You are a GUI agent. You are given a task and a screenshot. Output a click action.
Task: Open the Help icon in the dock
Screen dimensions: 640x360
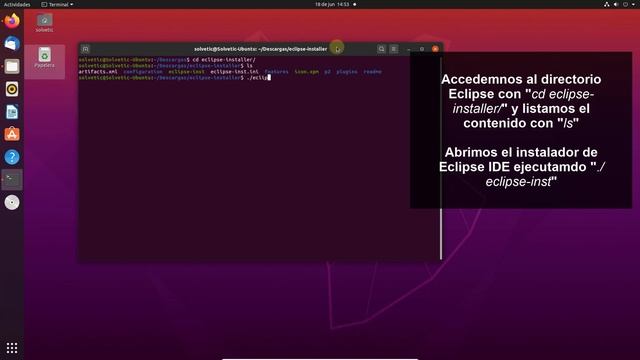coord(12,157)
